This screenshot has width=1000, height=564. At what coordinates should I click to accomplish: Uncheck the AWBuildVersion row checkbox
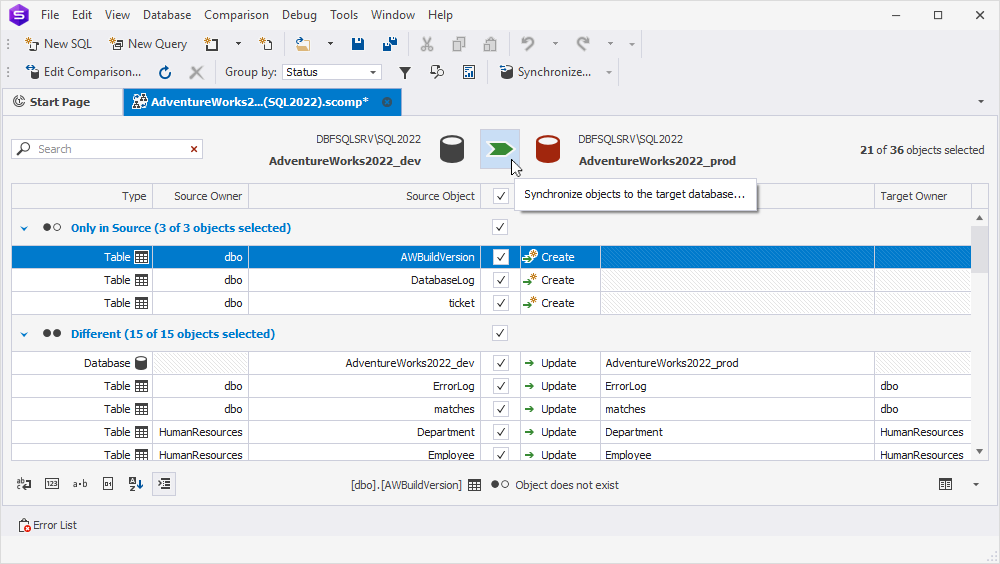click(501, 257)
